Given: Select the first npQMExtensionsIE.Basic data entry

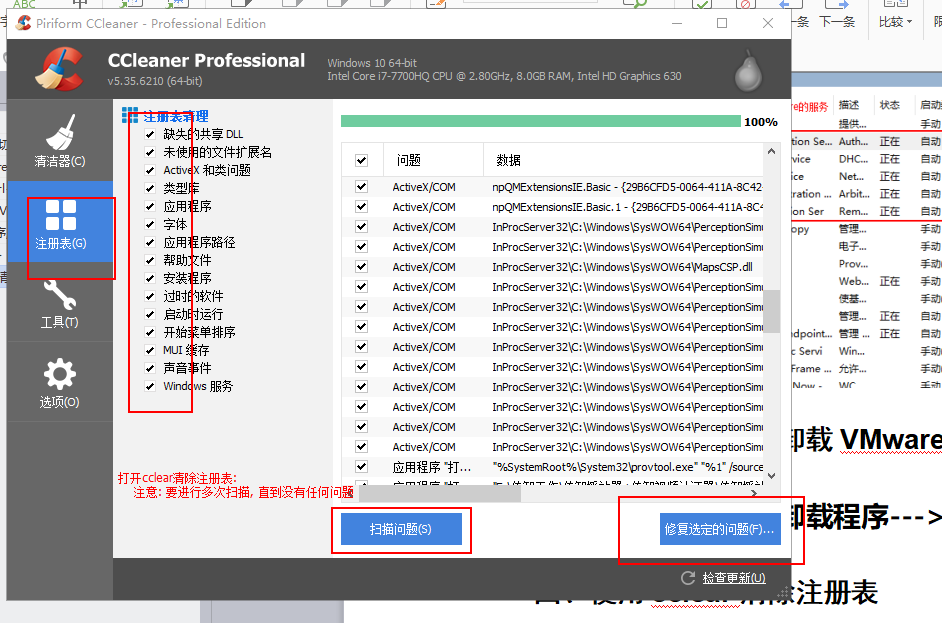Looking at the screenshot, I should tap(627, 187).
